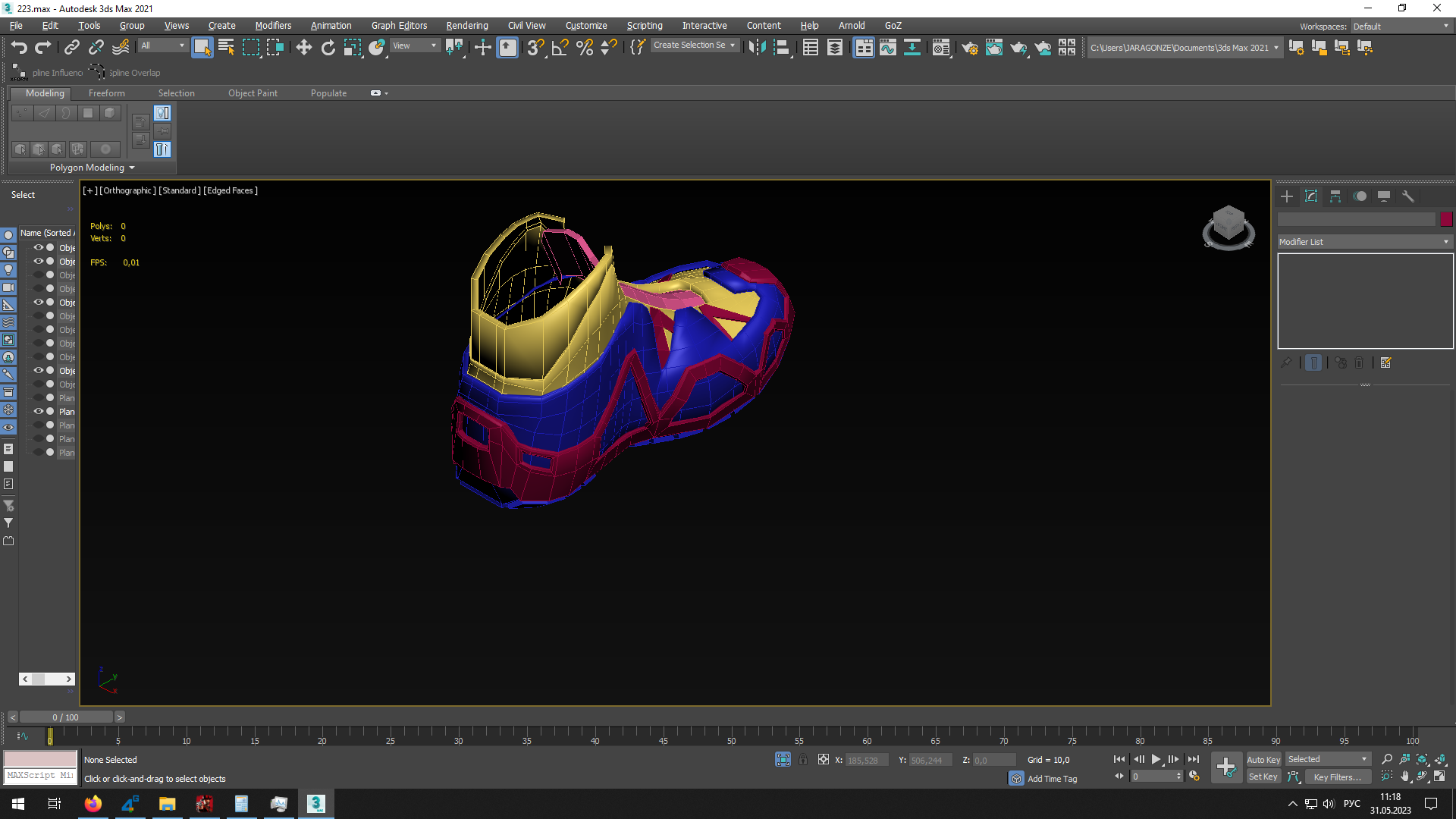Click the Key Filters button

(x=1337, y=777)
